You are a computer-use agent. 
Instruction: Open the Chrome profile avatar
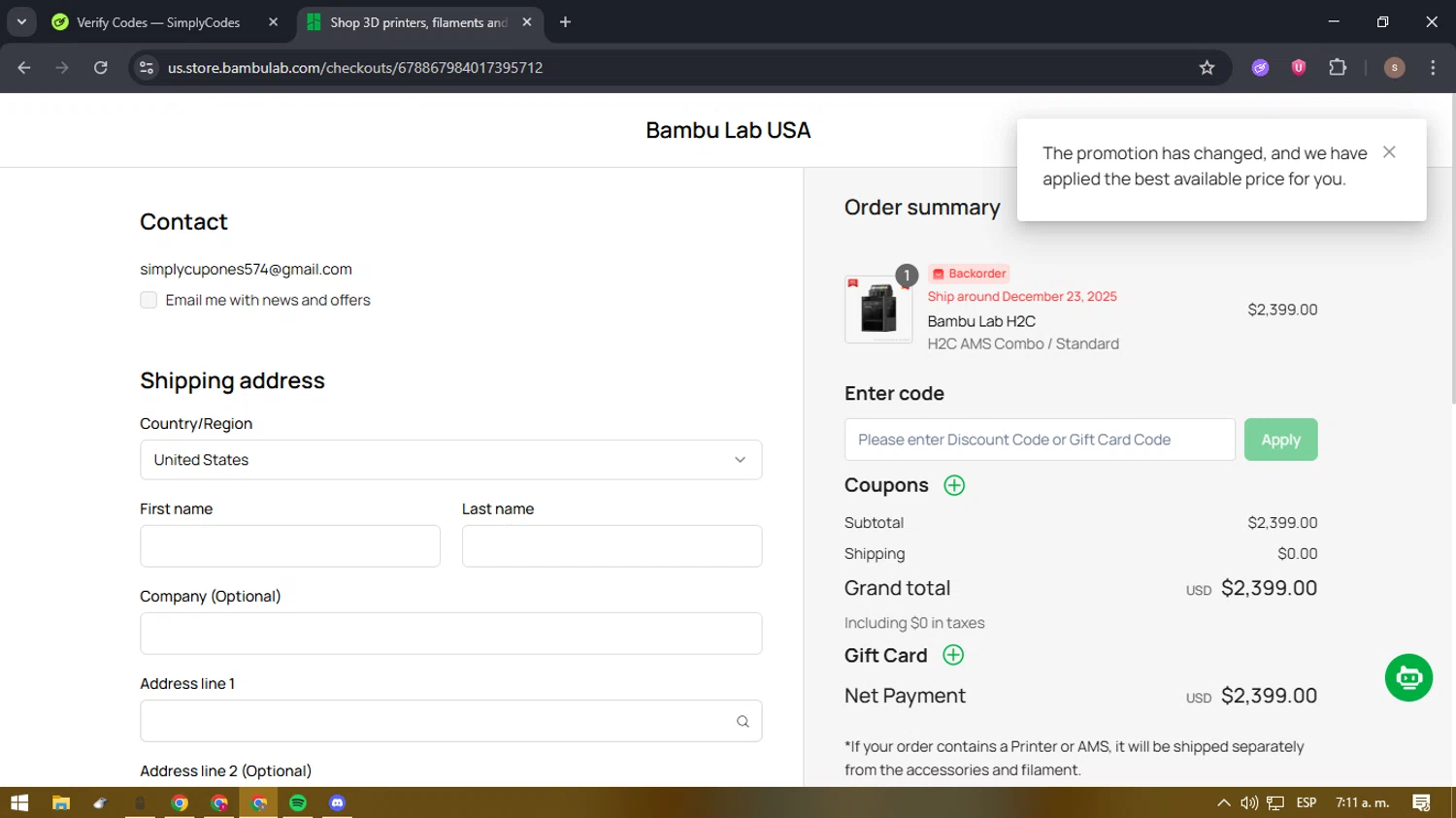coord(1394,68)
